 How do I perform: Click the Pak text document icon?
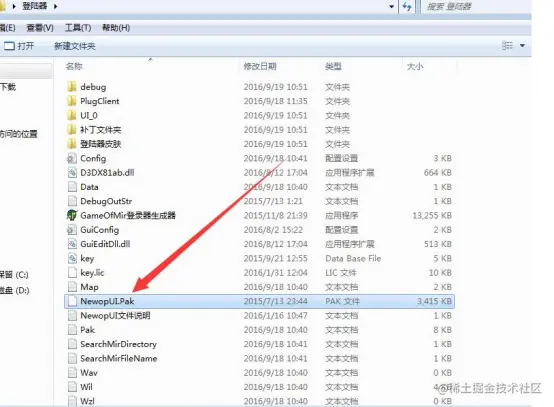tap(72, 330)
